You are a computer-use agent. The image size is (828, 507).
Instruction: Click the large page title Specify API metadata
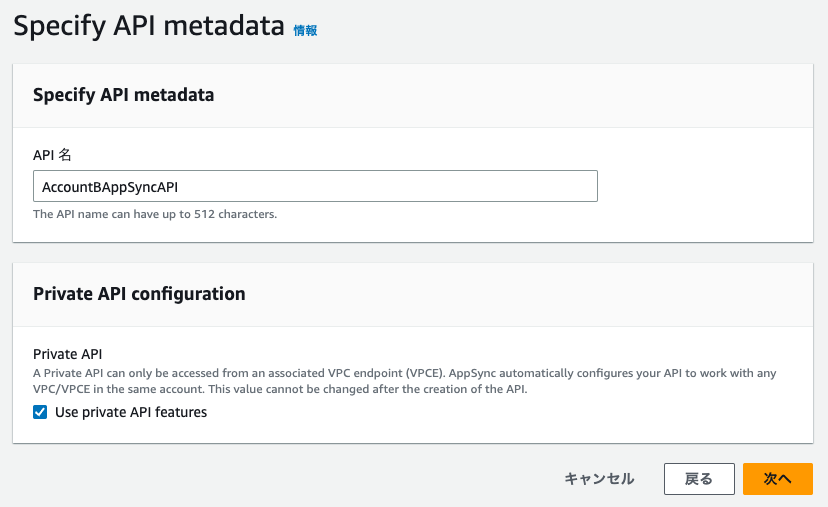click(149, 26)
